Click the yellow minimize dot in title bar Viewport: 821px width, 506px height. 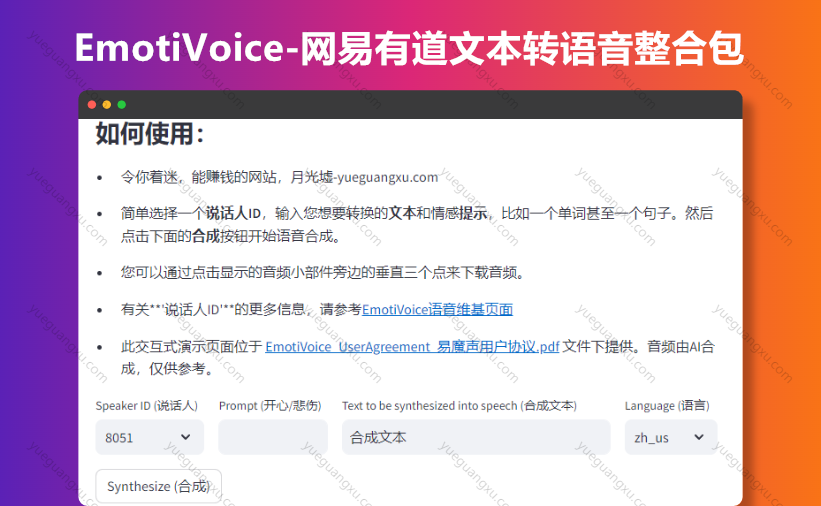click(107, 105)
